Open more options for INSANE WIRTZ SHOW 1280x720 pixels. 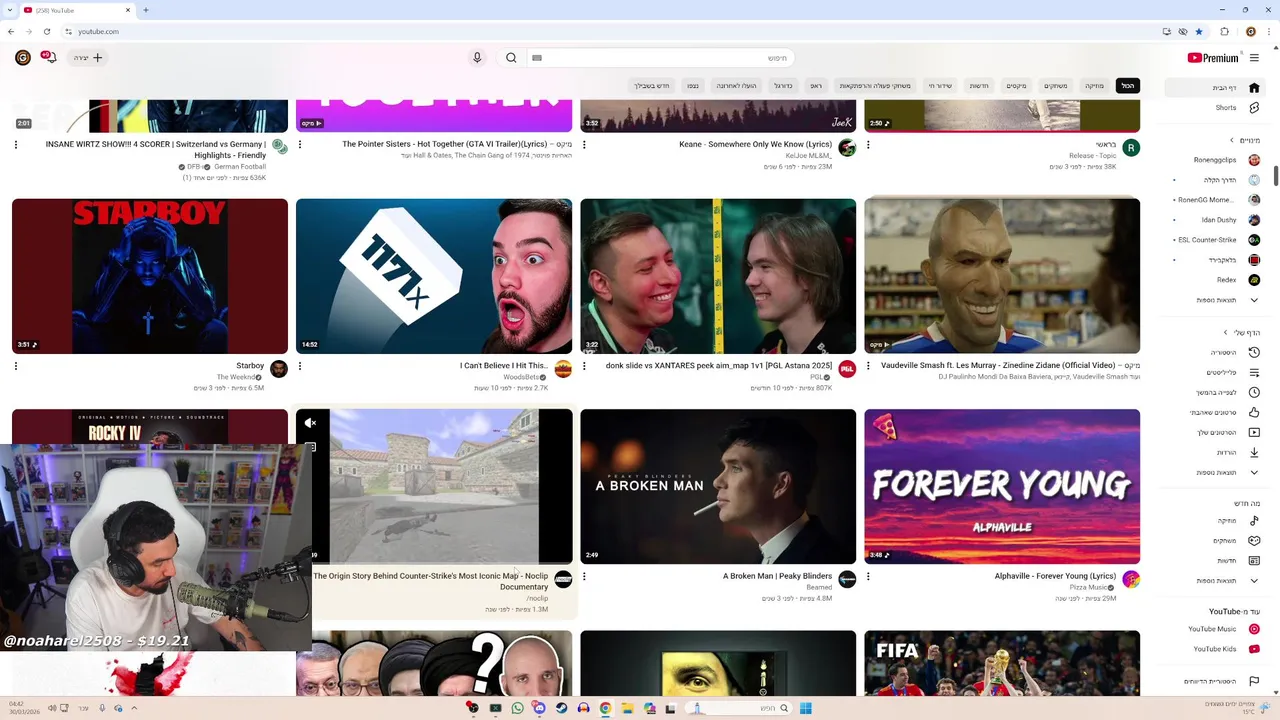click(16, 145)
